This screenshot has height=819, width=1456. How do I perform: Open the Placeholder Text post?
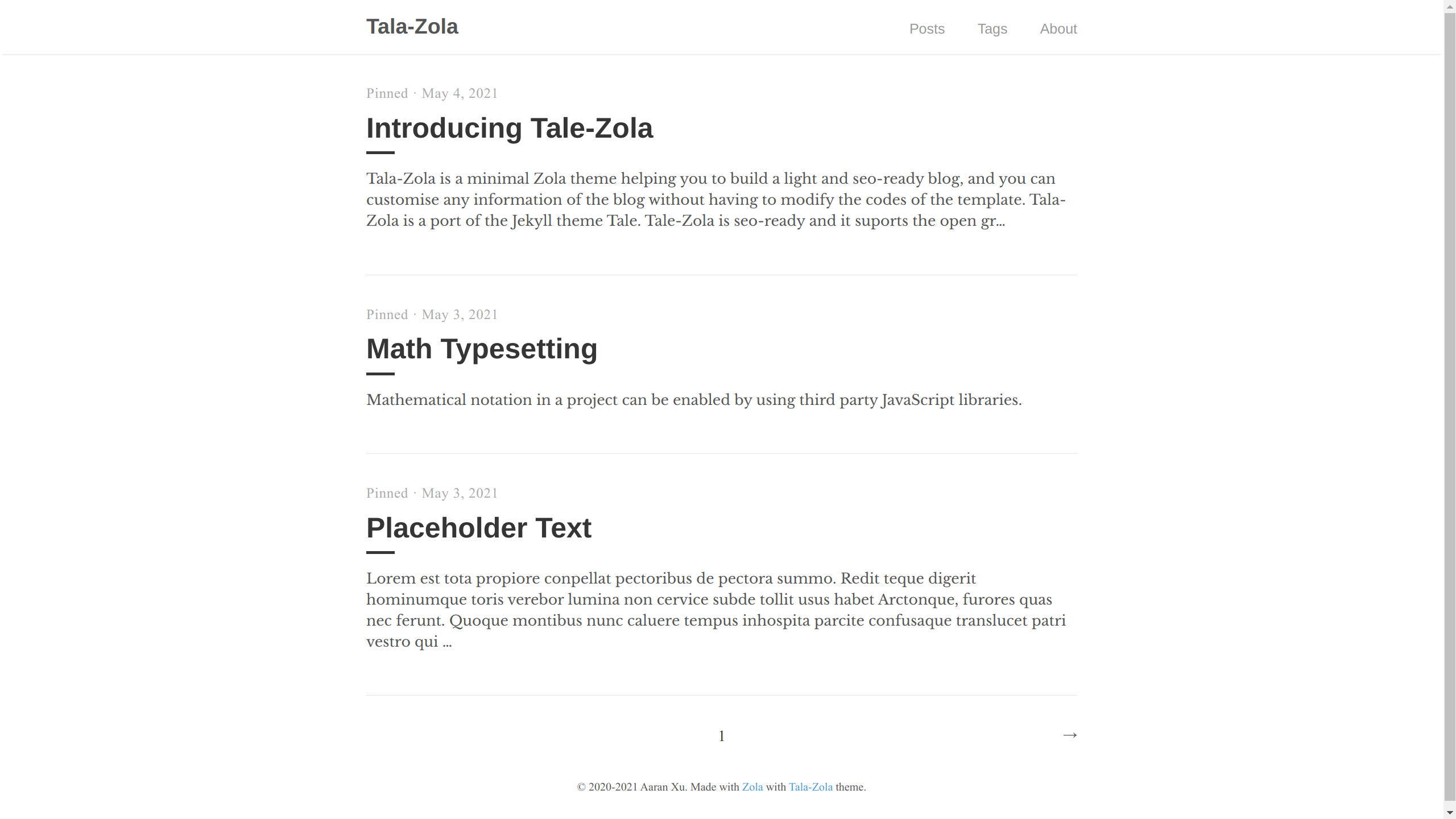(479, 527)
